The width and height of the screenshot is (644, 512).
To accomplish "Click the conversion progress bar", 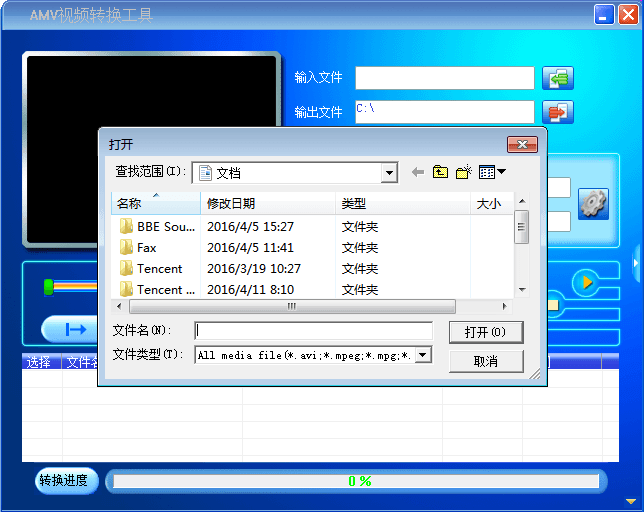I will [356, 481].
